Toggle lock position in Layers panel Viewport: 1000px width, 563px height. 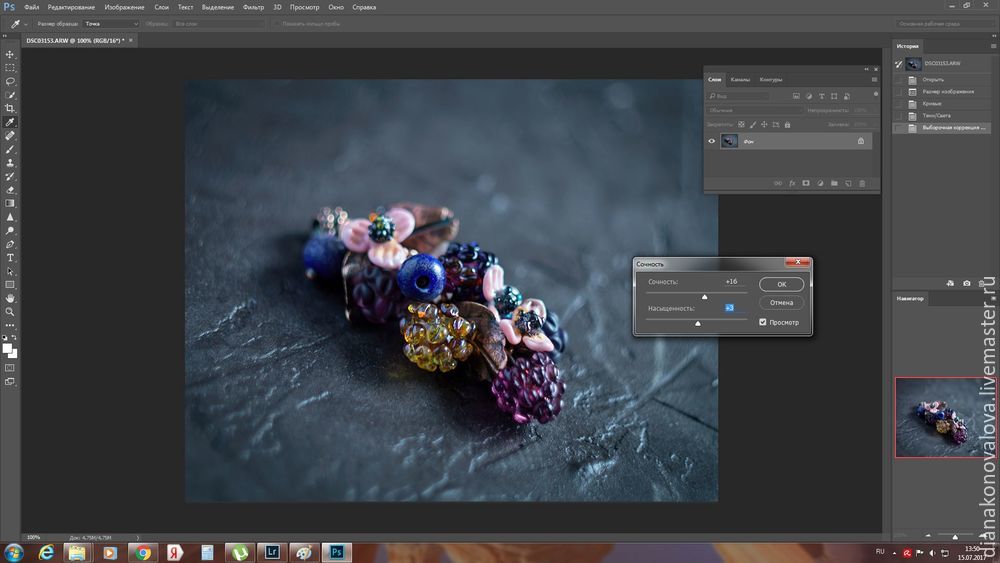click(x=764, y=125)
